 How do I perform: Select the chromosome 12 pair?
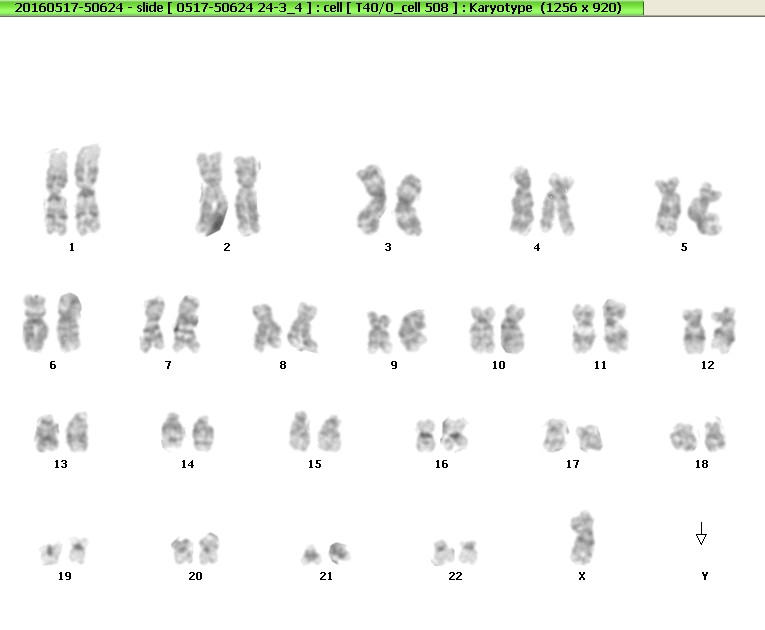709,330
